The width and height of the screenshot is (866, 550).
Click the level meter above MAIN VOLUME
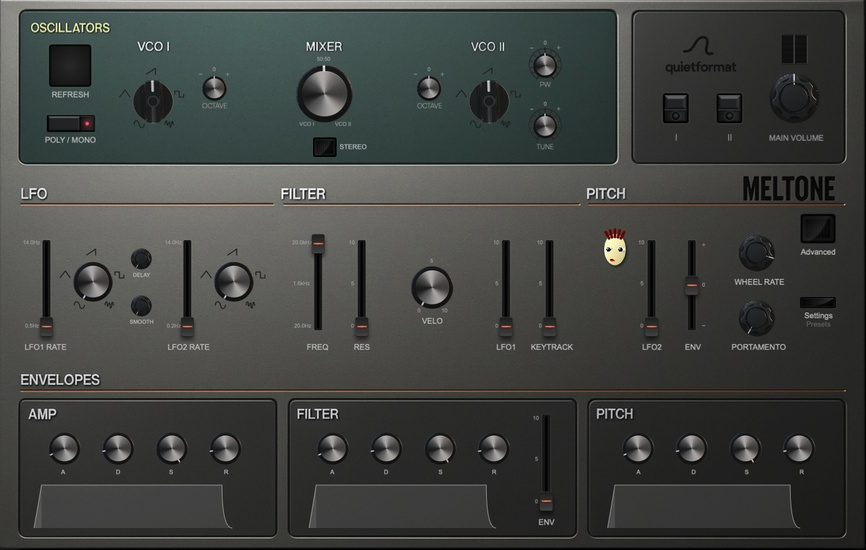coord(794,49)
